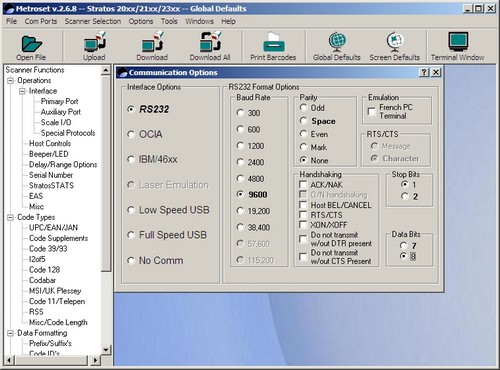Collapse the Operations tree node
The height and width of the screenshot is (370, 500).
coord(11,80)
